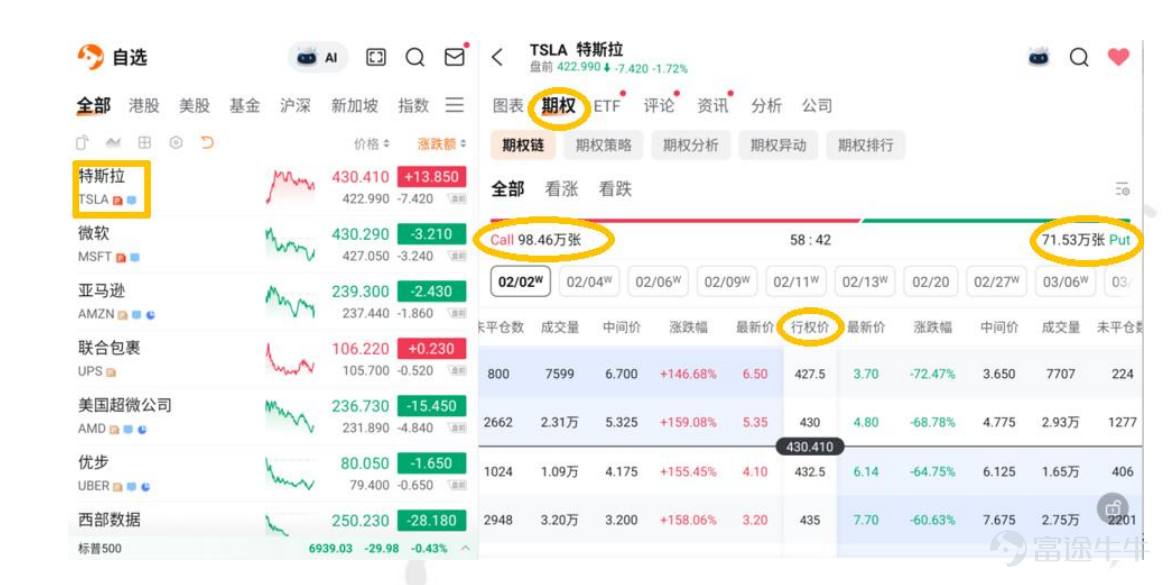Filter options to 看跌 only

tap(615, 190)
